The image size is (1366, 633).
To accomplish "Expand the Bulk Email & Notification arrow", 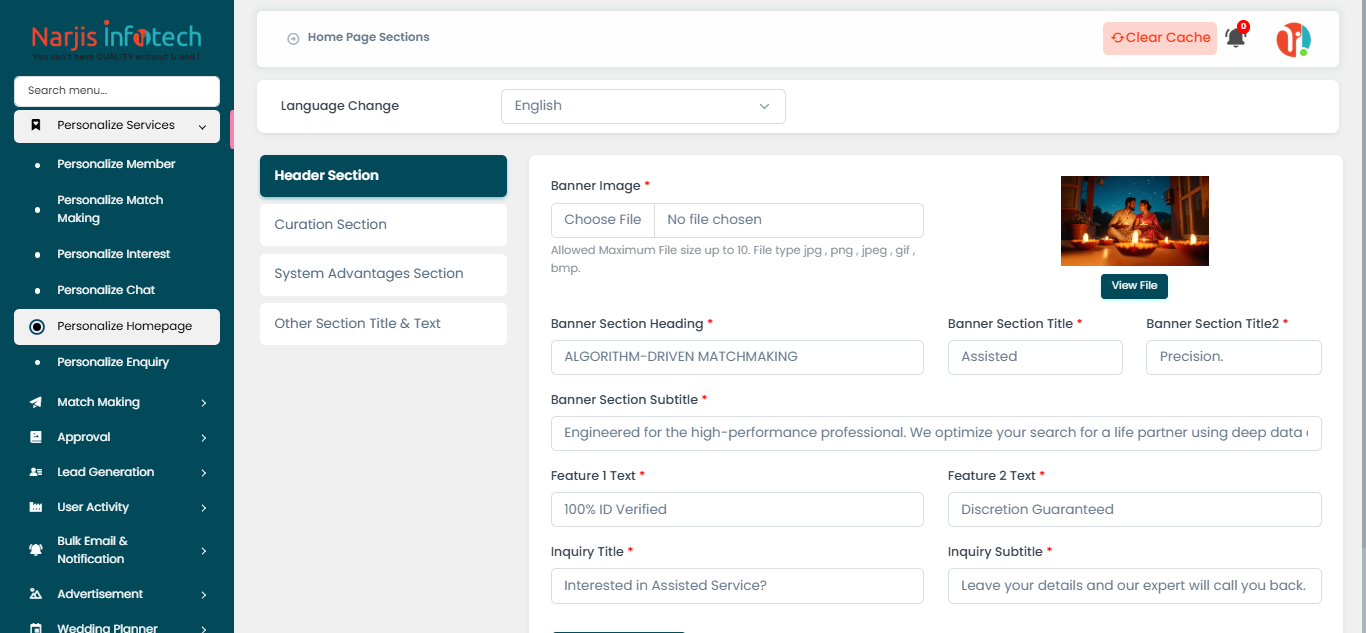I will coord(204,550).
